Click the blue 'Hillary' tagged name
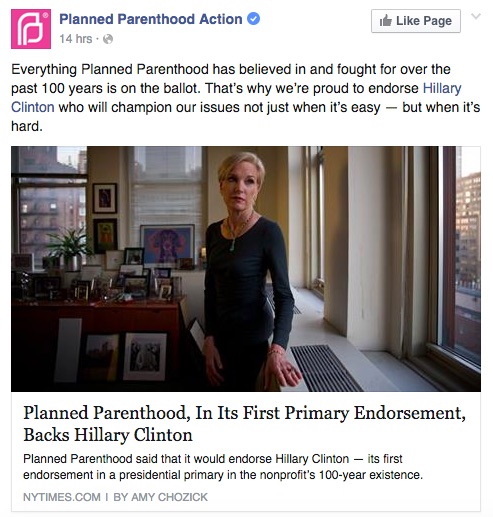The width and height of the screenshot is (493, 517). click(x=442, y=88)
